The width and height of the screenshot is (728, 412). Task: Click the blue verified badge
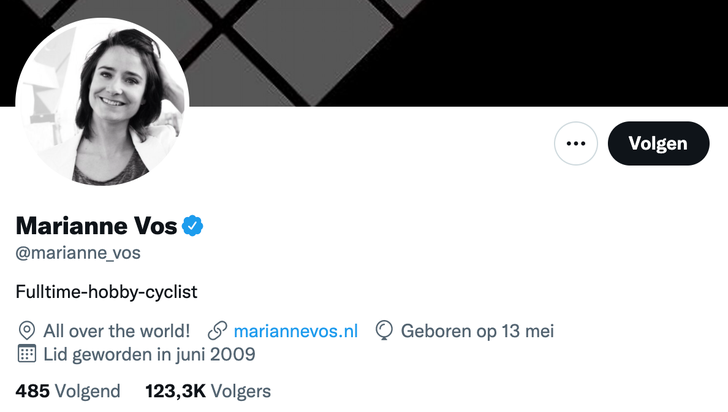(193, 226)
